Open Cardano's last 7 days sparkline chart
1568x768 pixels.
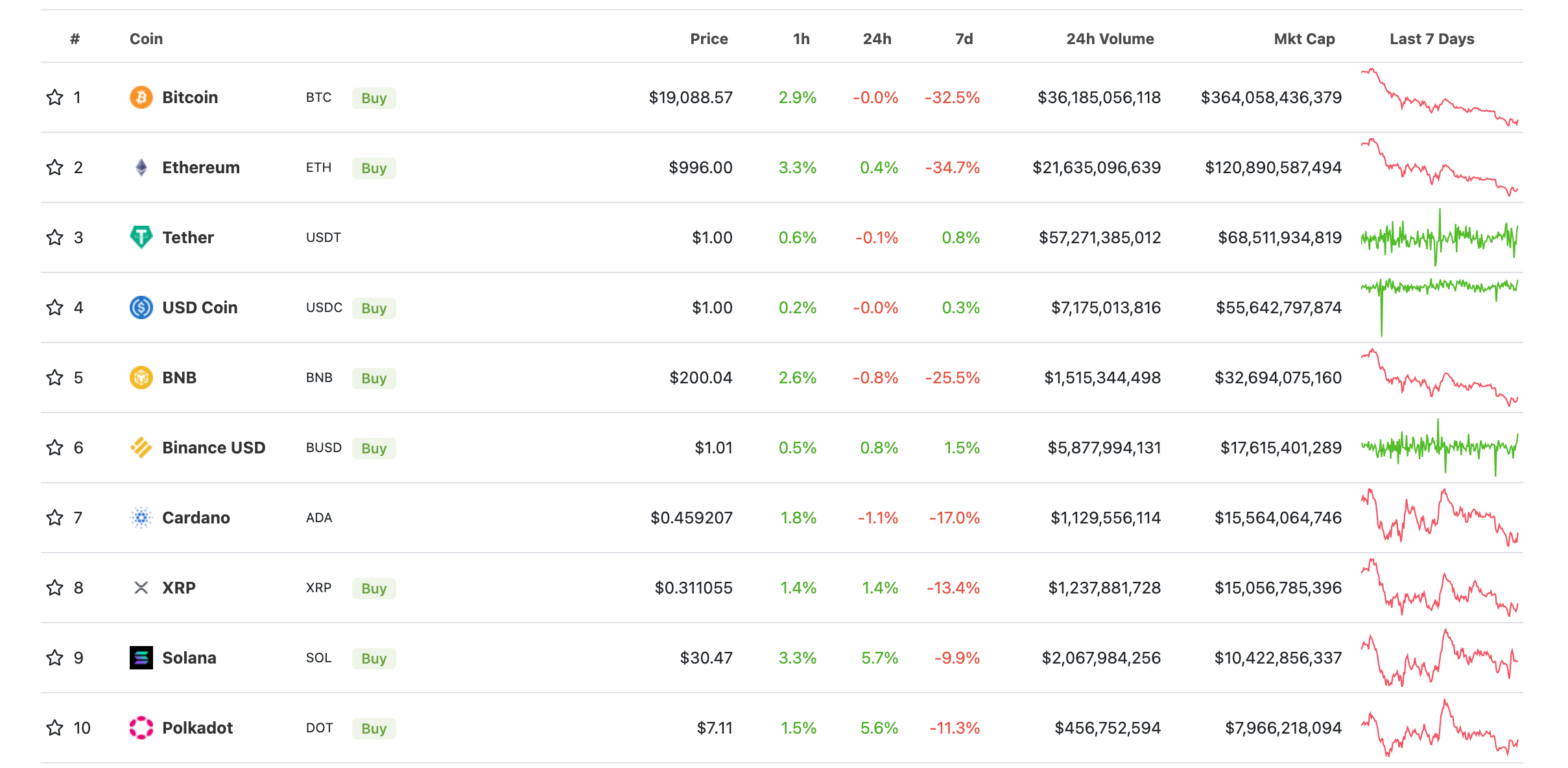pyautogui.click(x=1439, y=518)
